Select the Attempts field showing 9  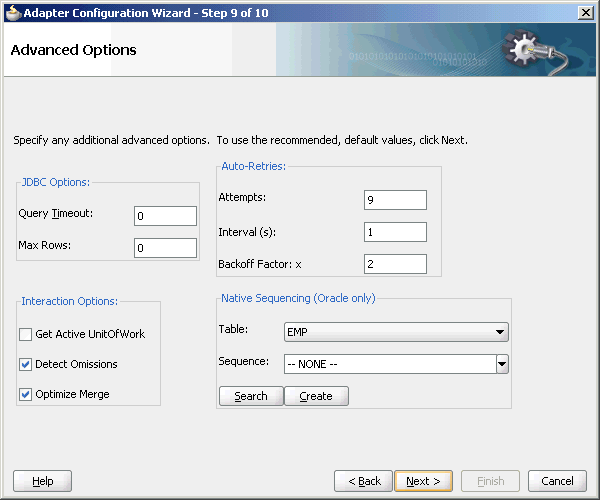tap(395, 200)
